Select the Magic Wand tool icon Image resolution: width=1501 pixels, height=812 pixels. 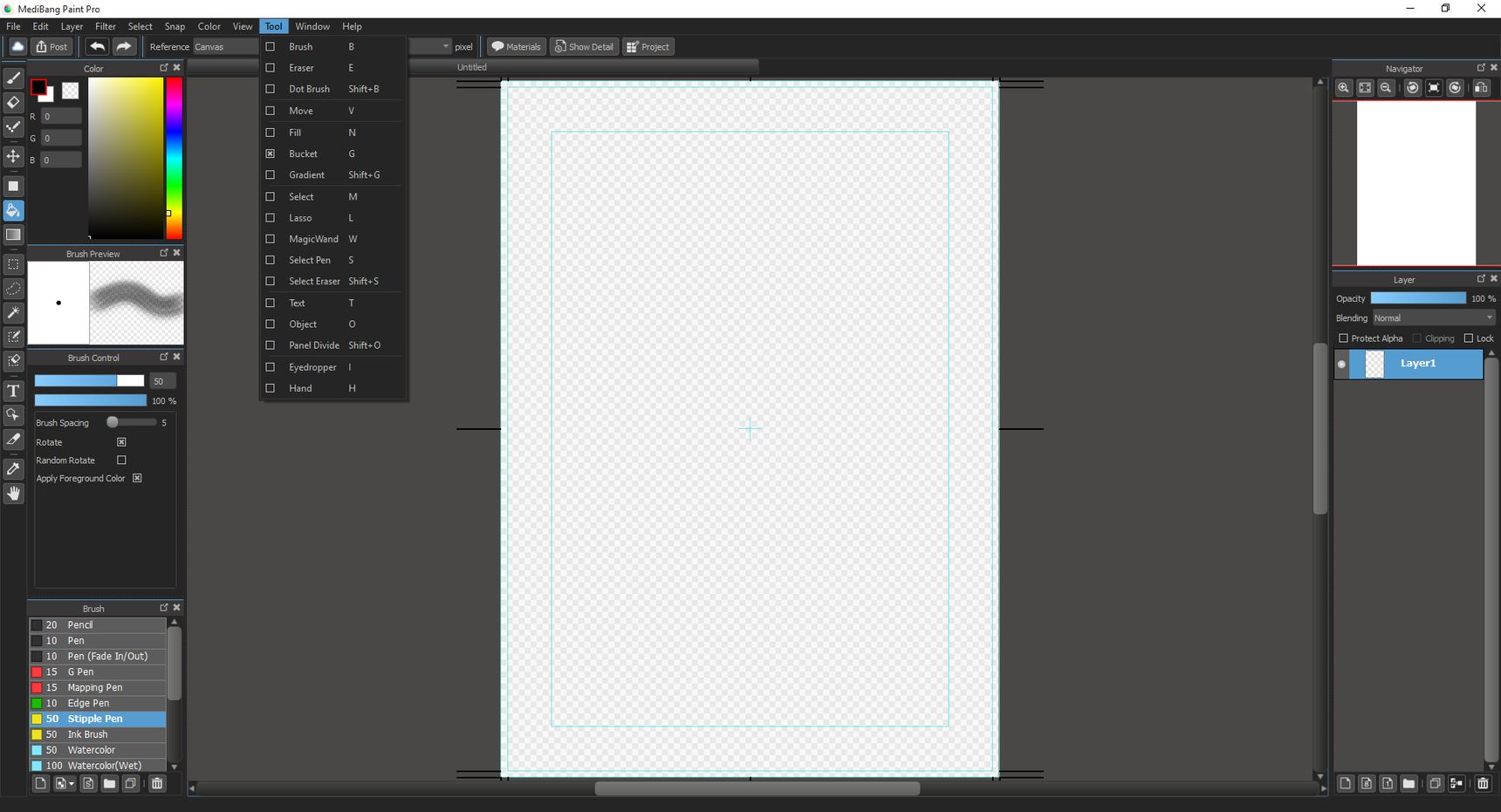[x=13, y=312]
